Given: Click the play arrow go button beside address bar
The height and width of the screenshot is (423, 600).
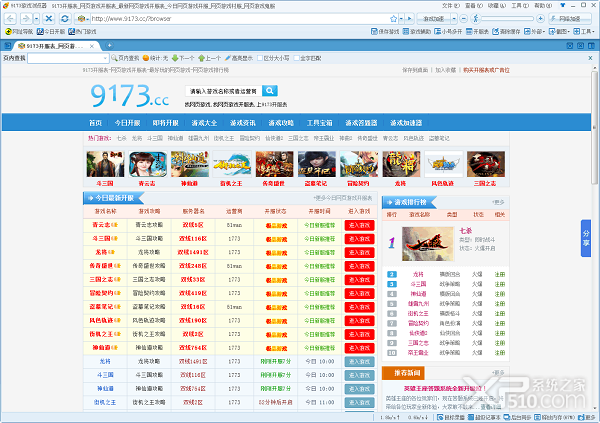Looking at the screenshot, I should 409,18.
